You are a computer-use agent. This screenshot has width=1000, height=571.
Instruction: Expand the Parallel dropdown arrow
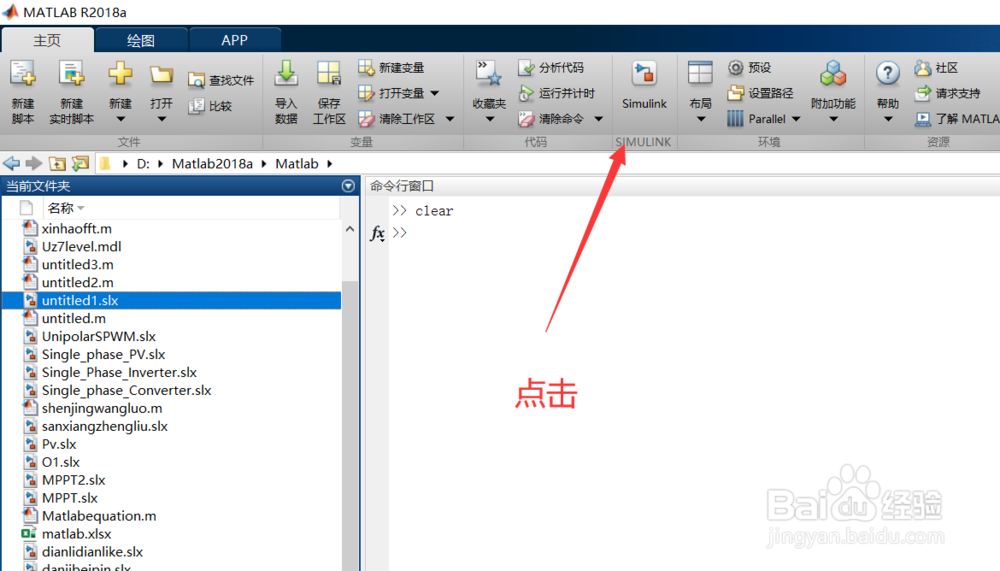(796, 119)
